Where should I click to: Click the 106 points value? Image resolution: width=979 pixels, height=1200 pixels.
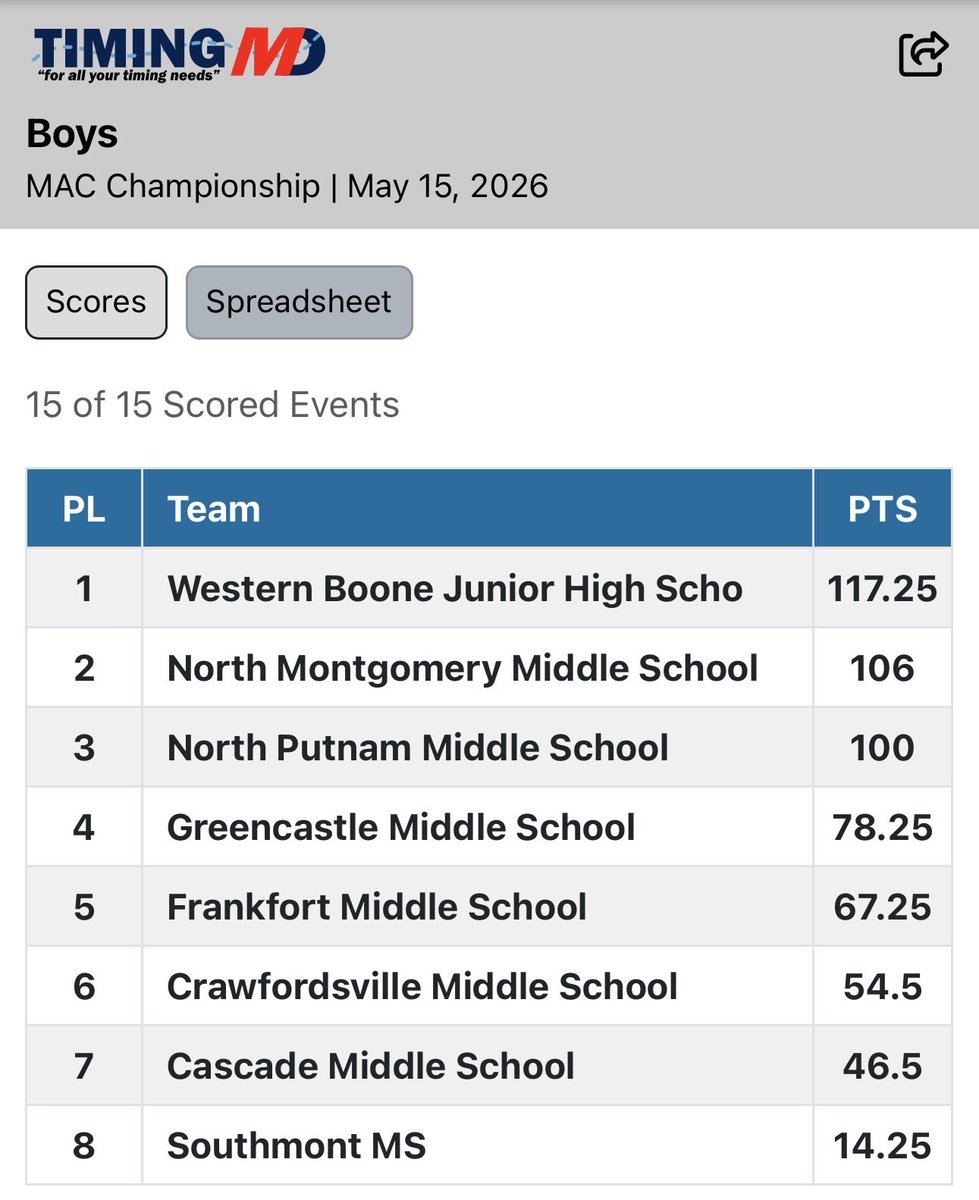[883, 668]
